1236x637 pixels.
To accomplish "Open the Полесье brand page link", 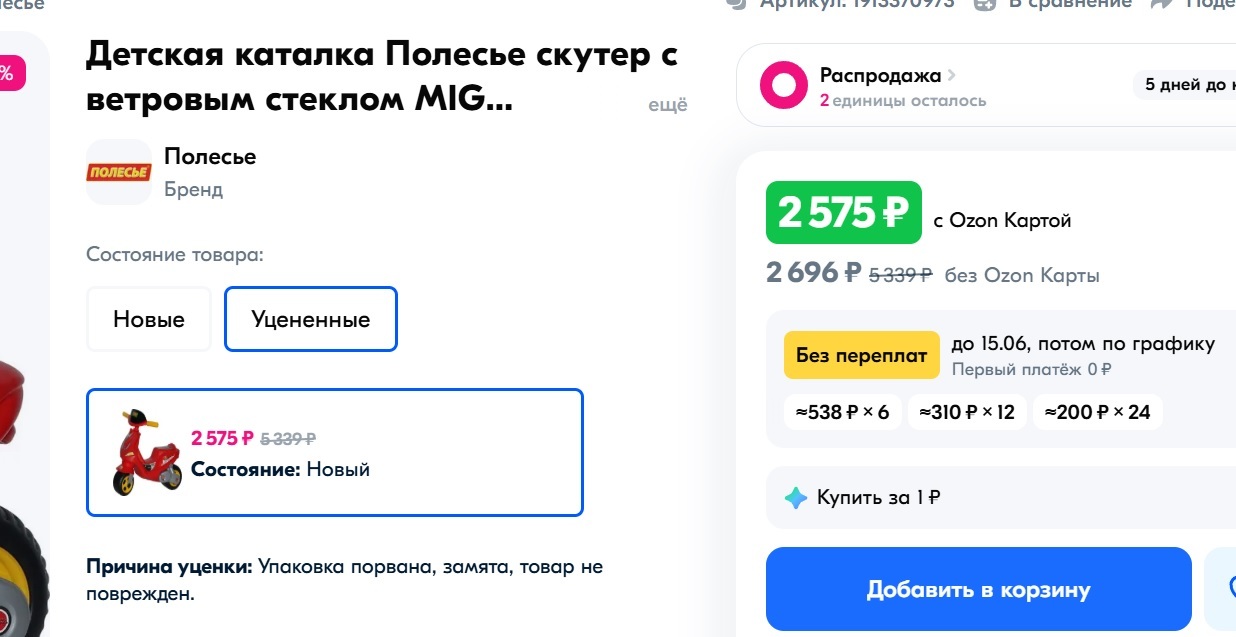I will (210, 157).
